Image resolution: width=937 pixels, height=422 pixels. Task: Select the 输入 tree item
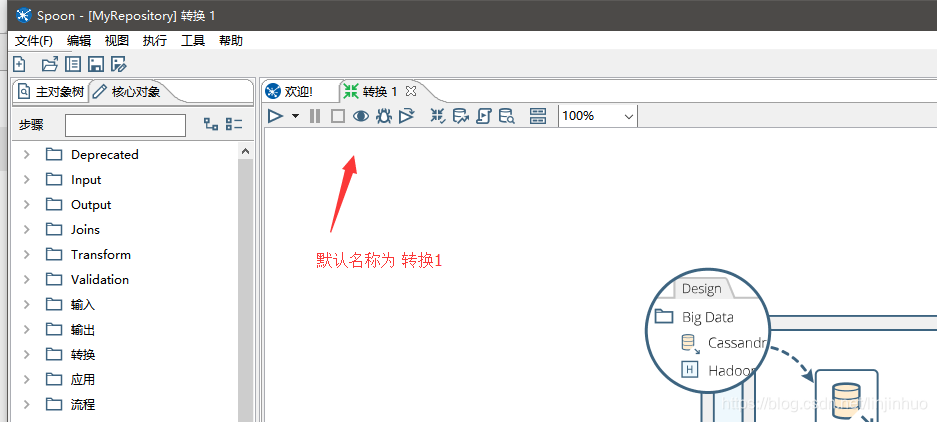point(82,305)
